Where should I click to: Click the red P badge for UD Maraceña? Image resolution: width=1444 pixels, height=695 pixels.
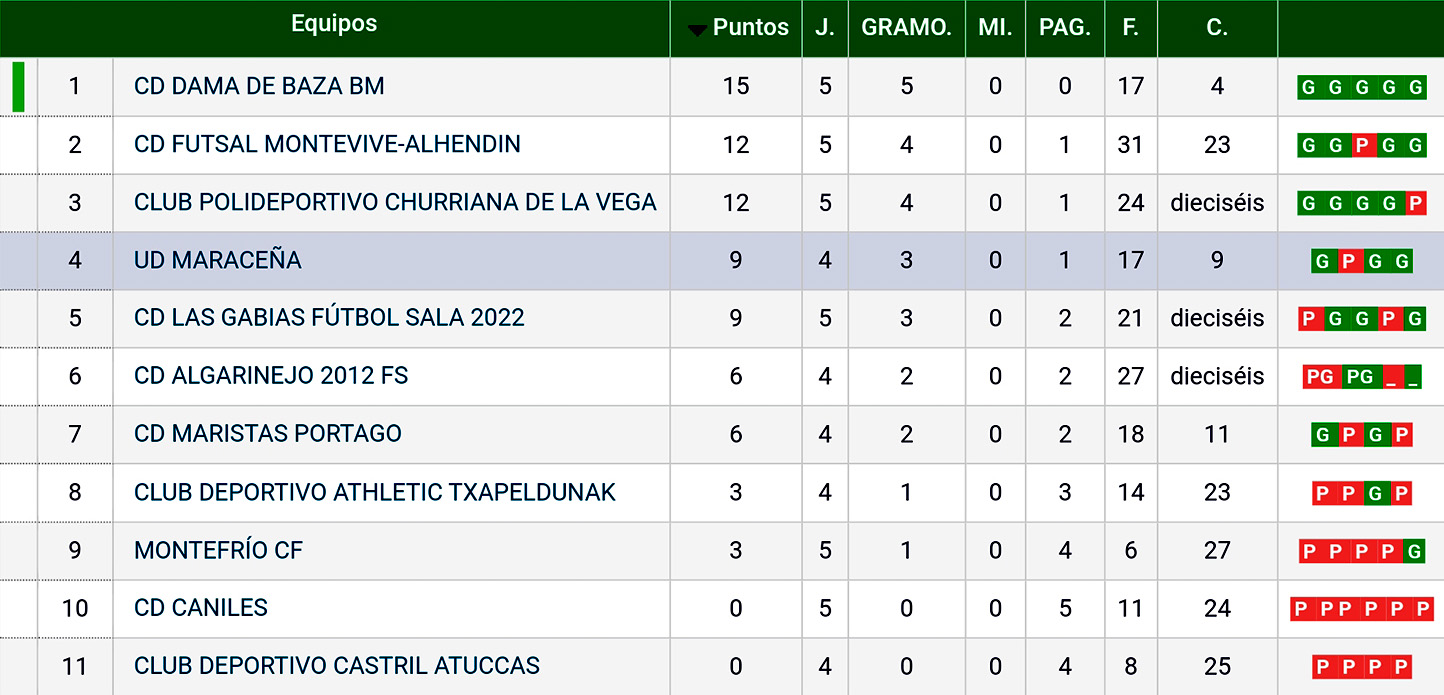1349,262
